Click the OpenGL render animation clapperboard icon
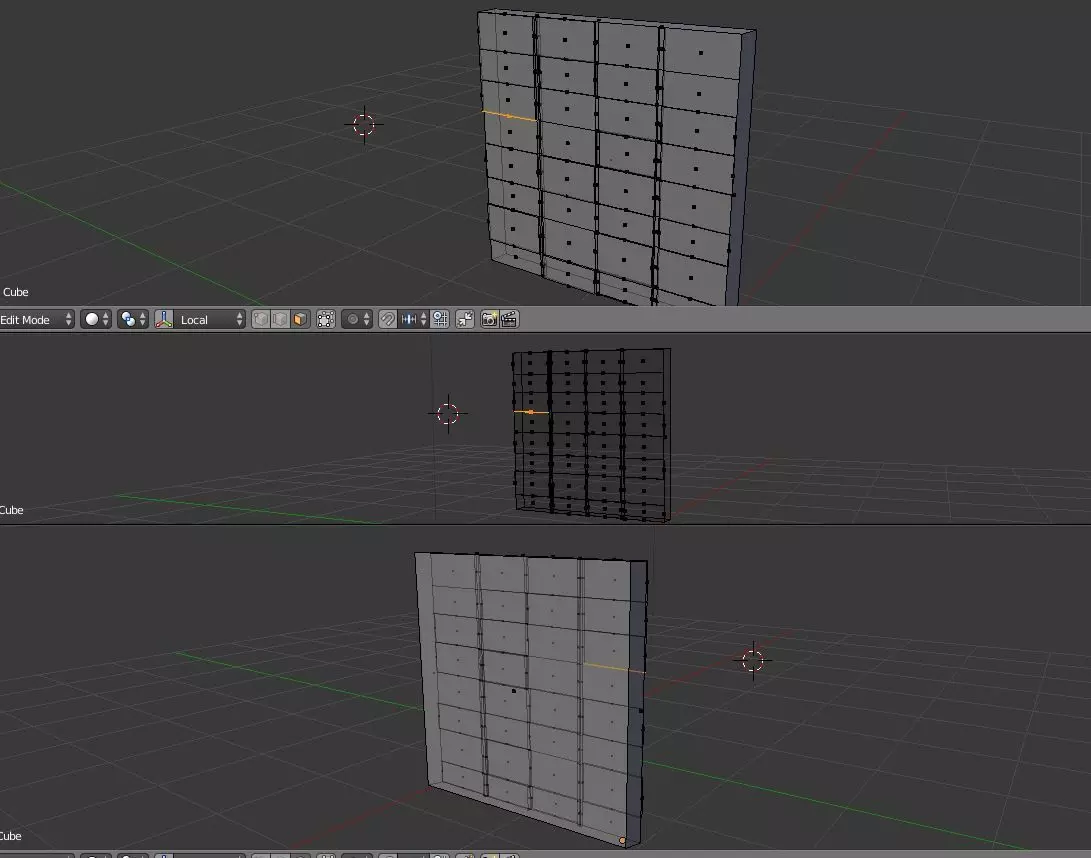This screenshot has width=1091, height=858. (509, 319)
